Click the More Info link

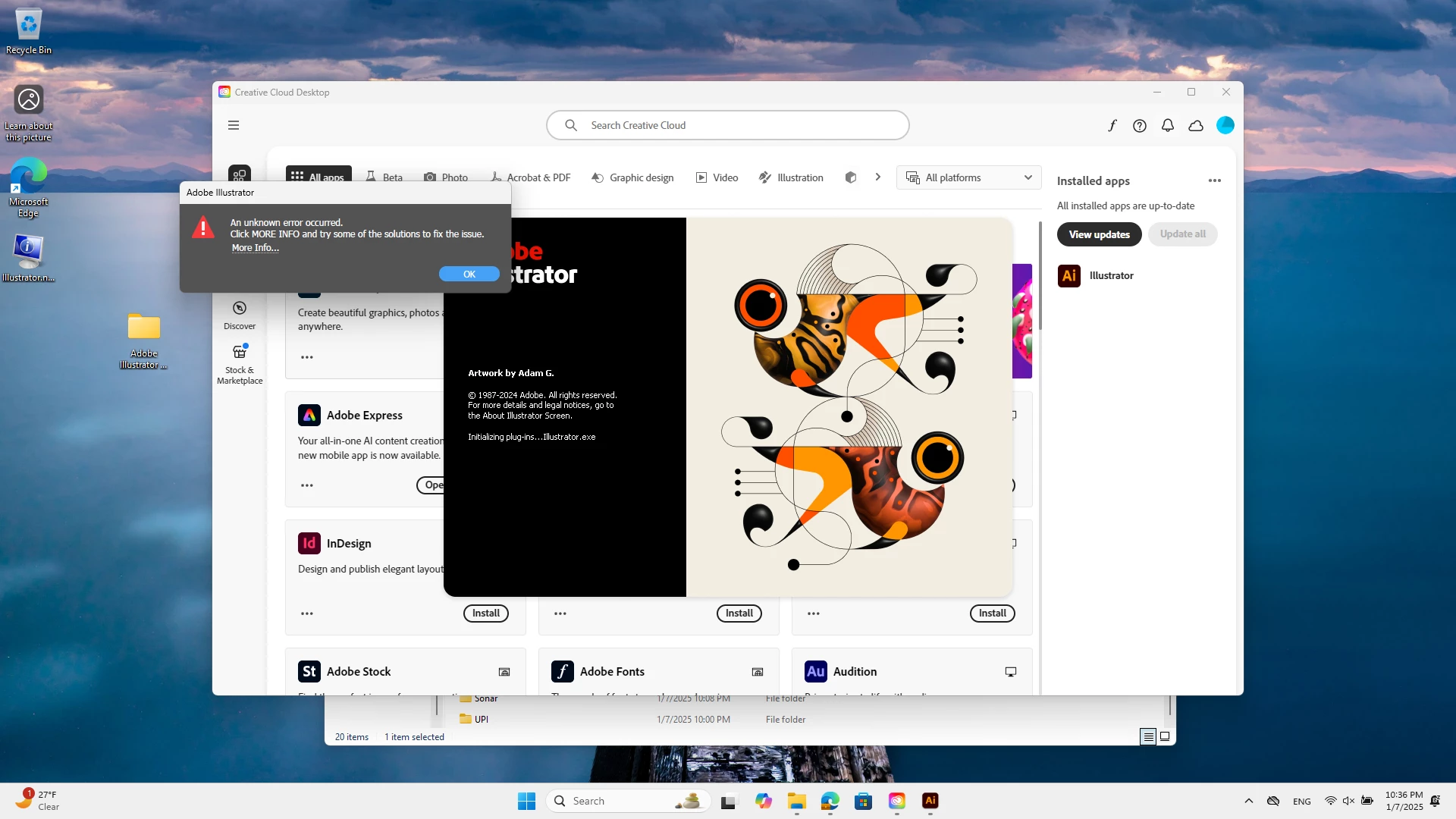click(255, 248)
